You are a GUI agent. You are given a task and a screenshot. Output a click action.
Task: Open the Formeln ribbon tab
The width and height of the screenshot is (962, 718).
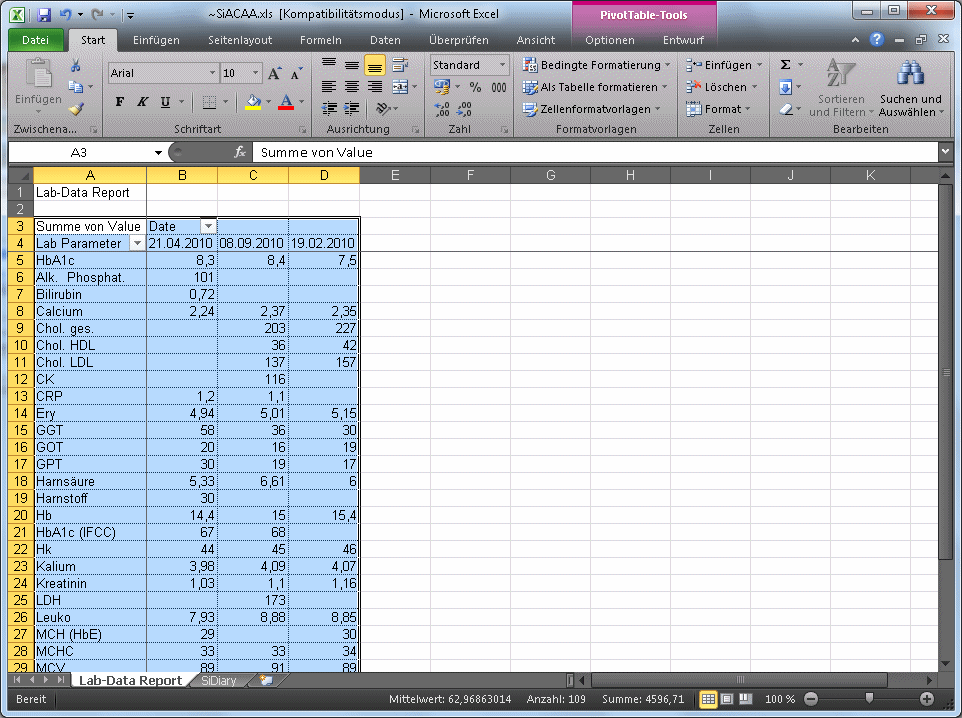click(320, 40)
